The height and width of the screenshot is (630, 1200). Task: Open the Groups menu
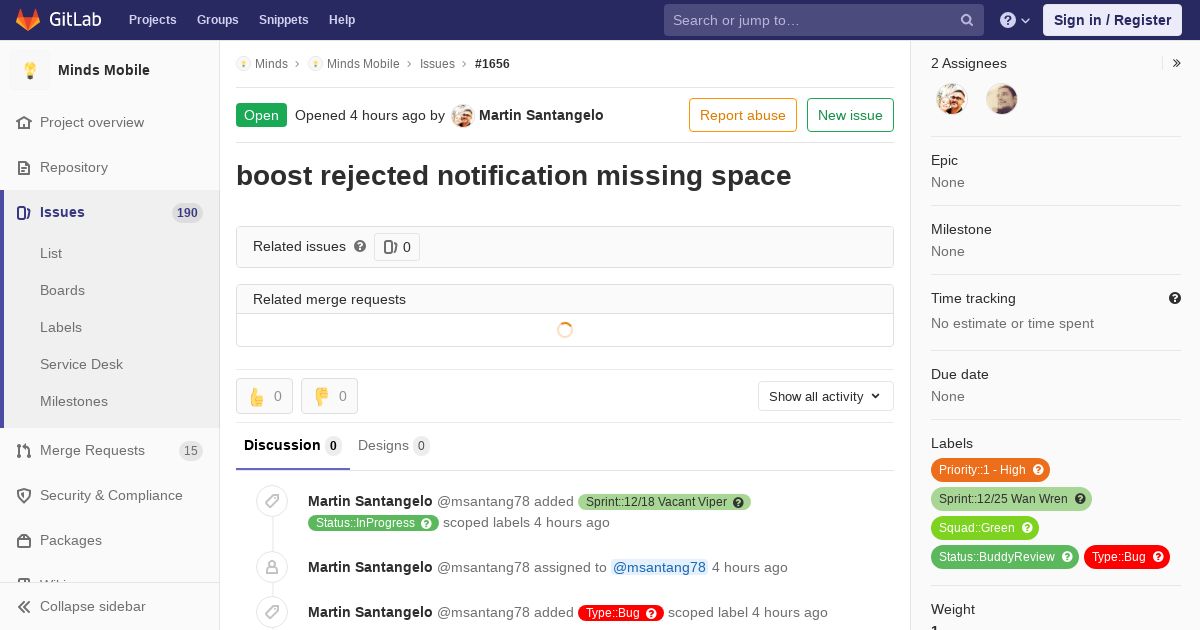tap(217, 20)
